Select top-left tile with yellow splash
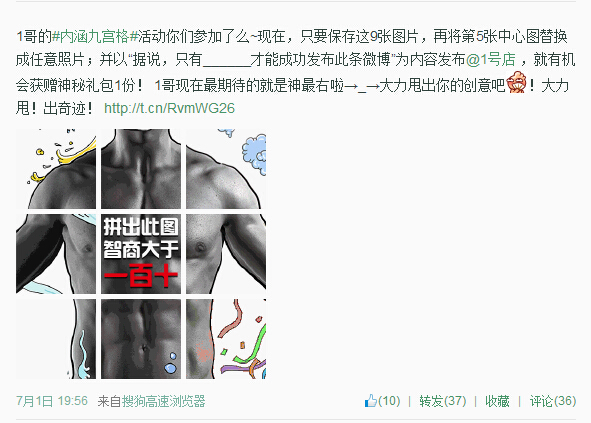This screenshot has height=423, width=591. (x=56, y=169)
